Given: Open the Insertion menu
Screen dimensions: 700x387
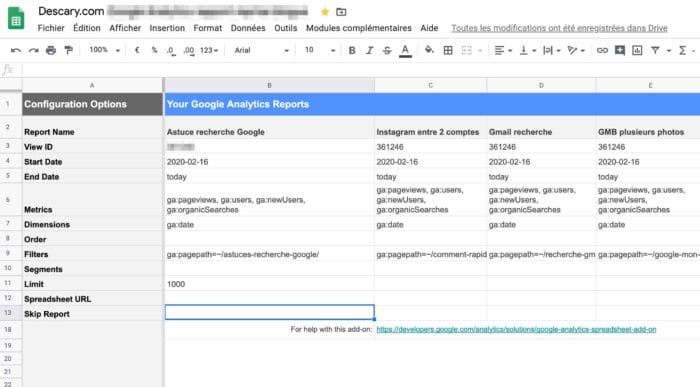Looking at the screenshot, I should click(x=167, y=28).
